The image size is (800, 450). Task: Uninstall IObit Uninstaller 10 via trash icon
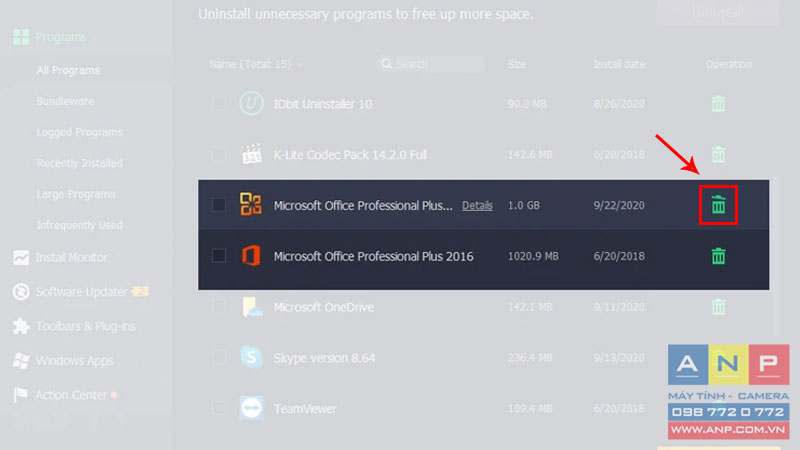[x=718, y=104]
